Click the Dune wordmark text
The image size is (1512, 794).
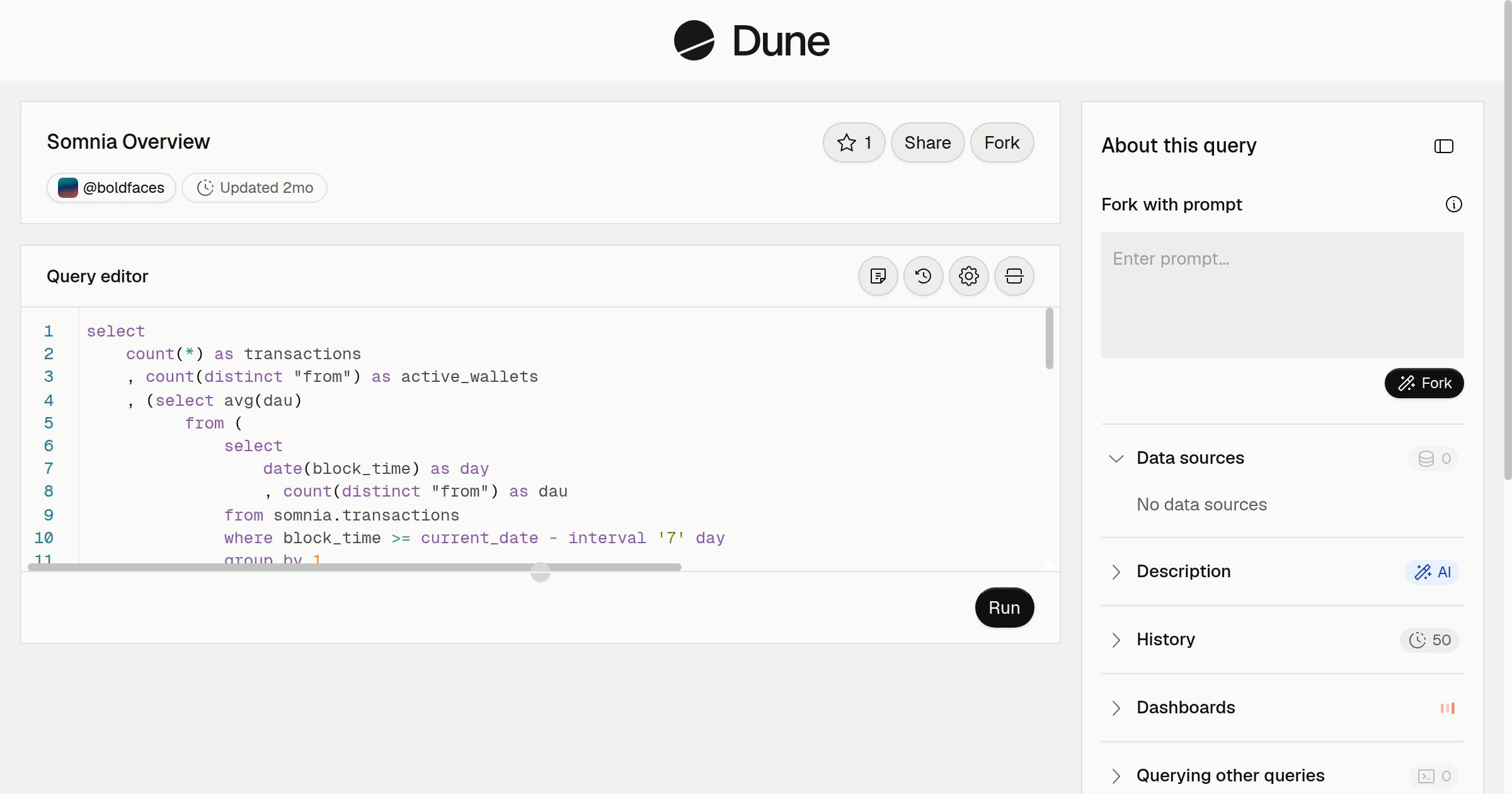[x=781, y=41]
